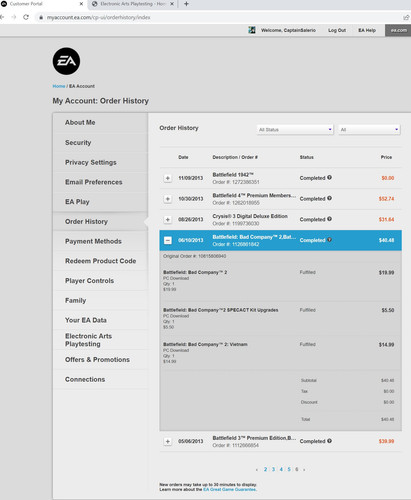Click the Crysis 3 Digital Deluxe Edition title

point(250,216)
